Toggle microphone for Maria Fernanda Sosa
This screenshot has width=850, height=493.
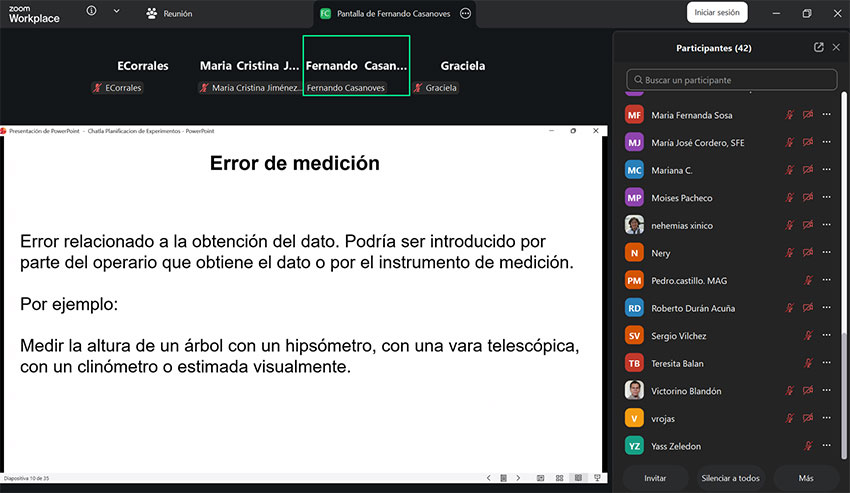tap(790, 115)
